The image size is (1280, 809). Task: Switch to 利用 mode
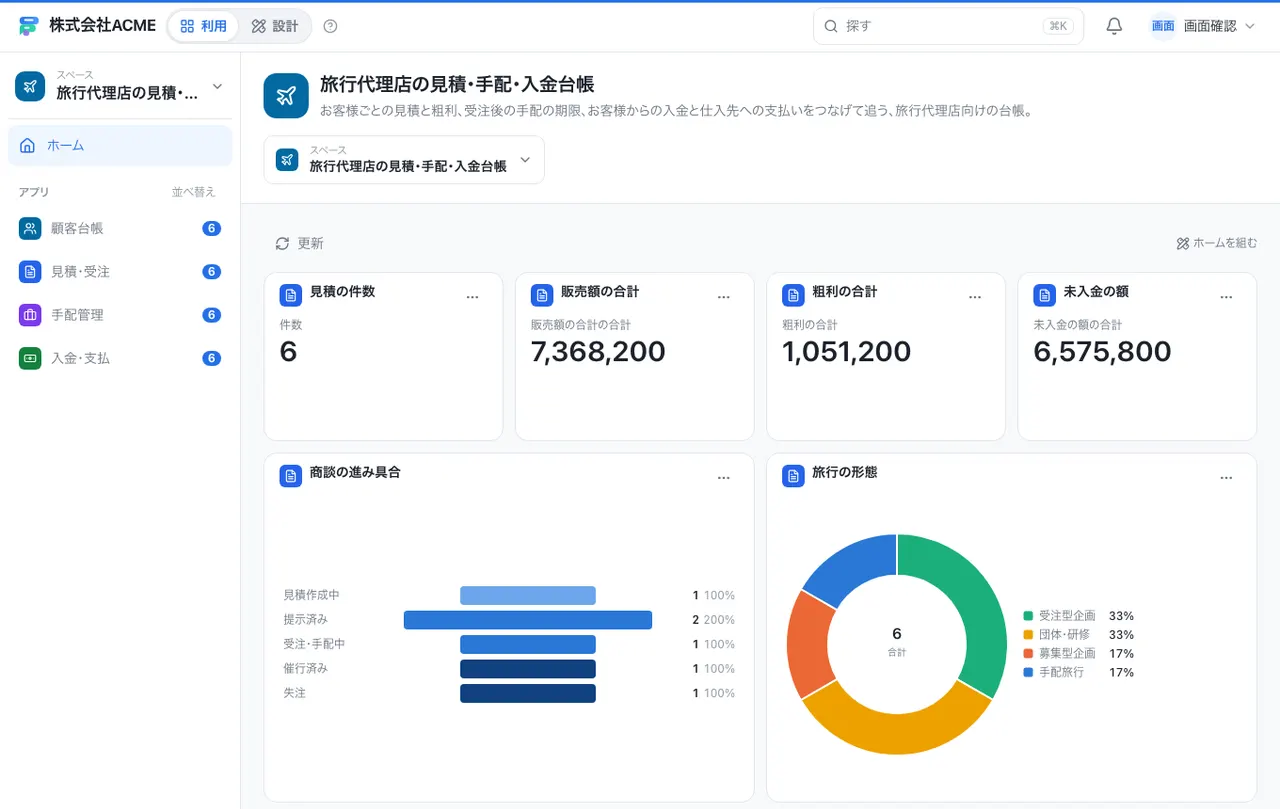[204, 26]
